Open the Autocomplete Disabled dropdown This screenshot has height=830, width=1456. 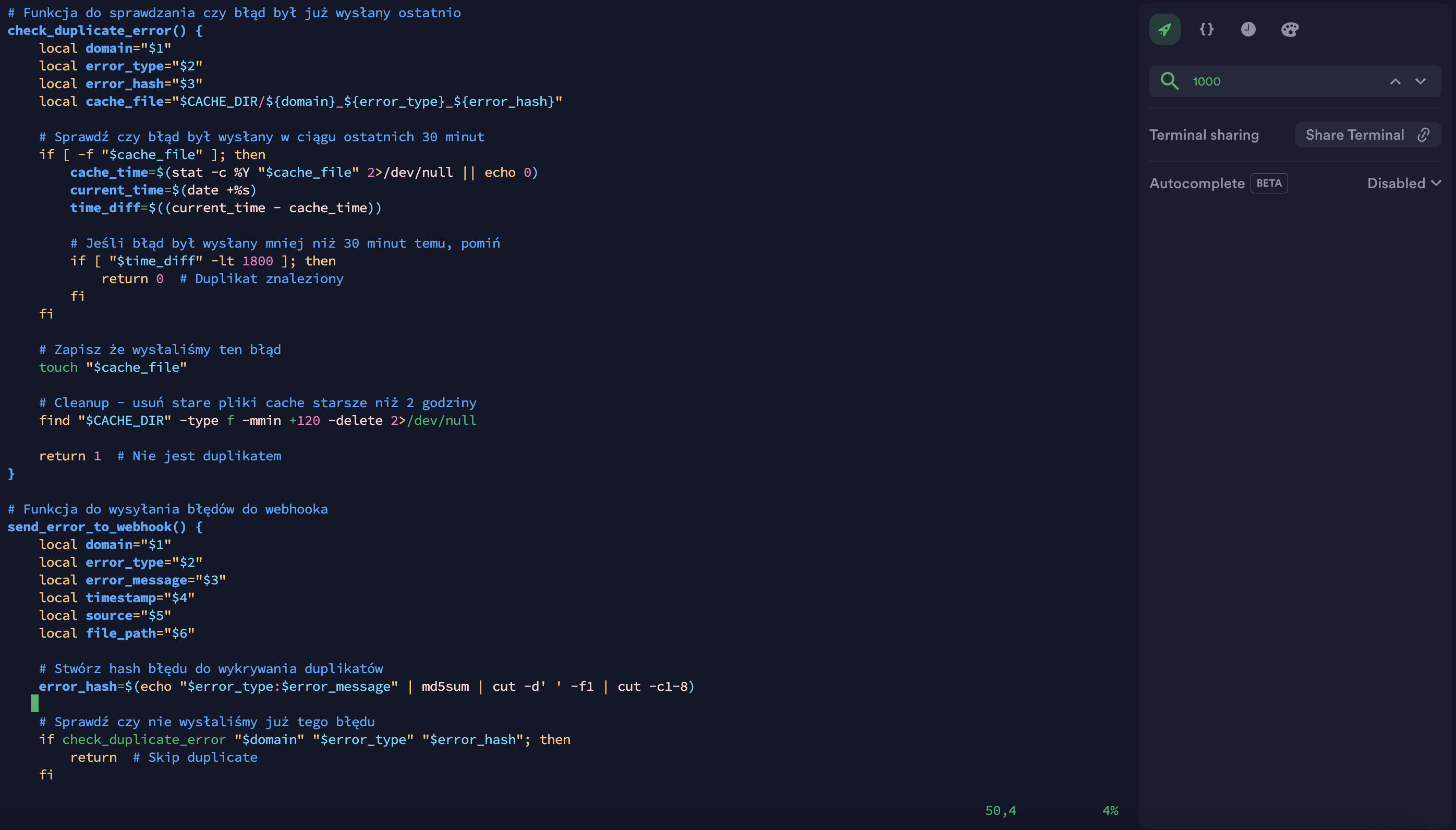(x=1404, y=183)
